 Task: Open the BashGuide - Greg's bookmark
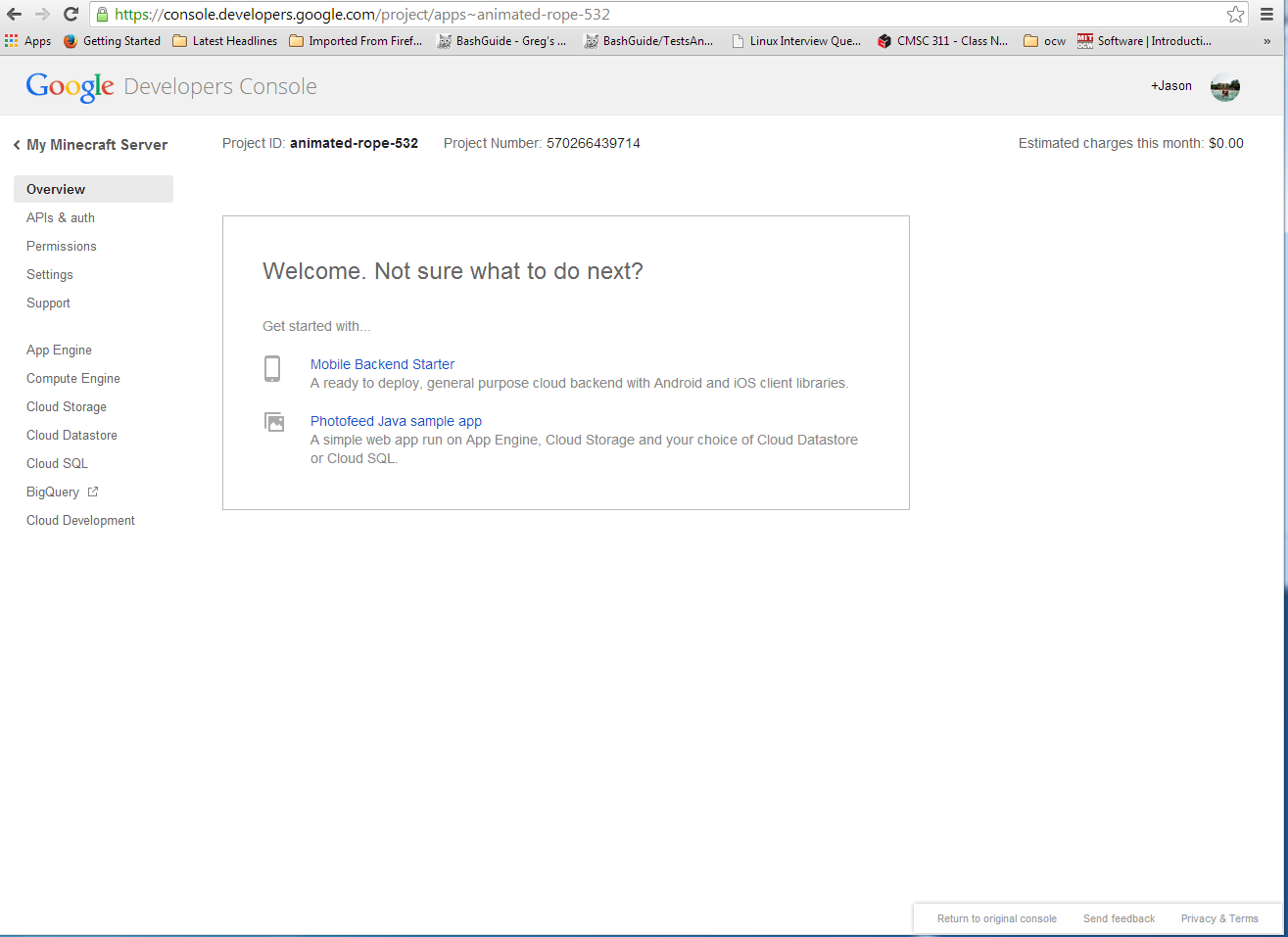coord(501,41)
